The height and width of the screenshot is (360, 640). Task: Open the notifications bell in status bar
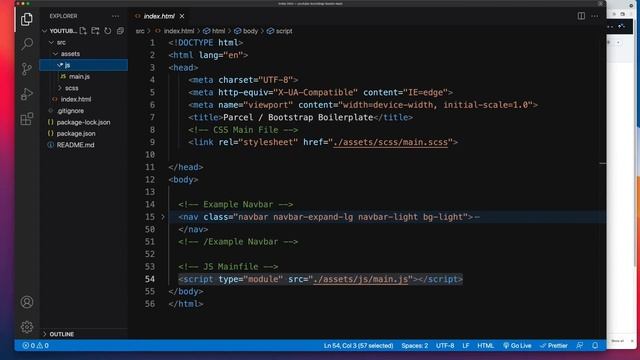click(595, 346)
